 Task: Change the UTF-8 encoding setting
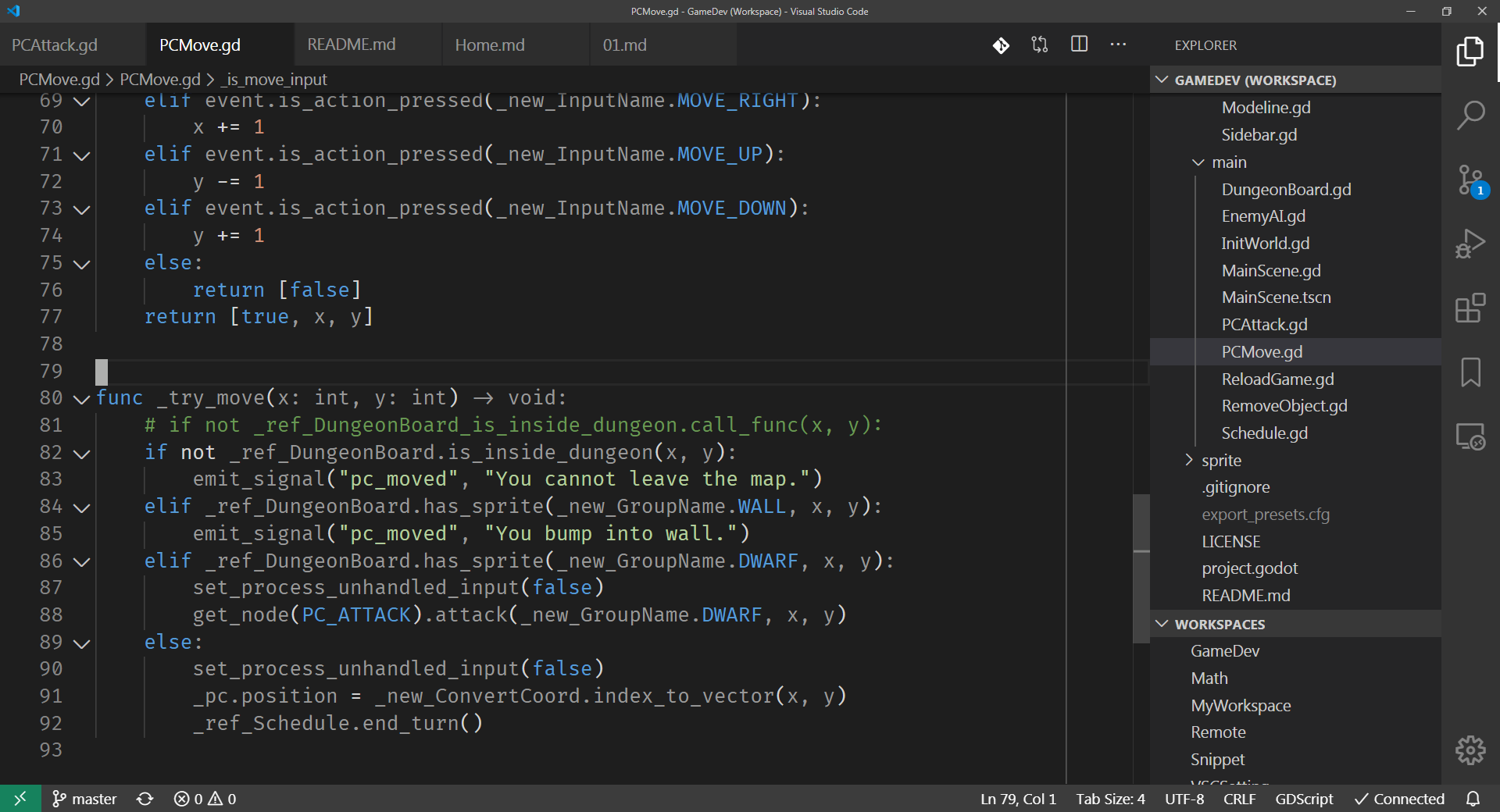(x=1184, y=799)
